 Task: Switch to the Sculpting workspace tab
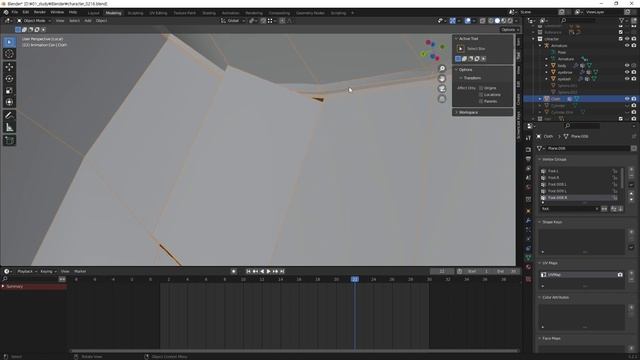tap(136, 13)
